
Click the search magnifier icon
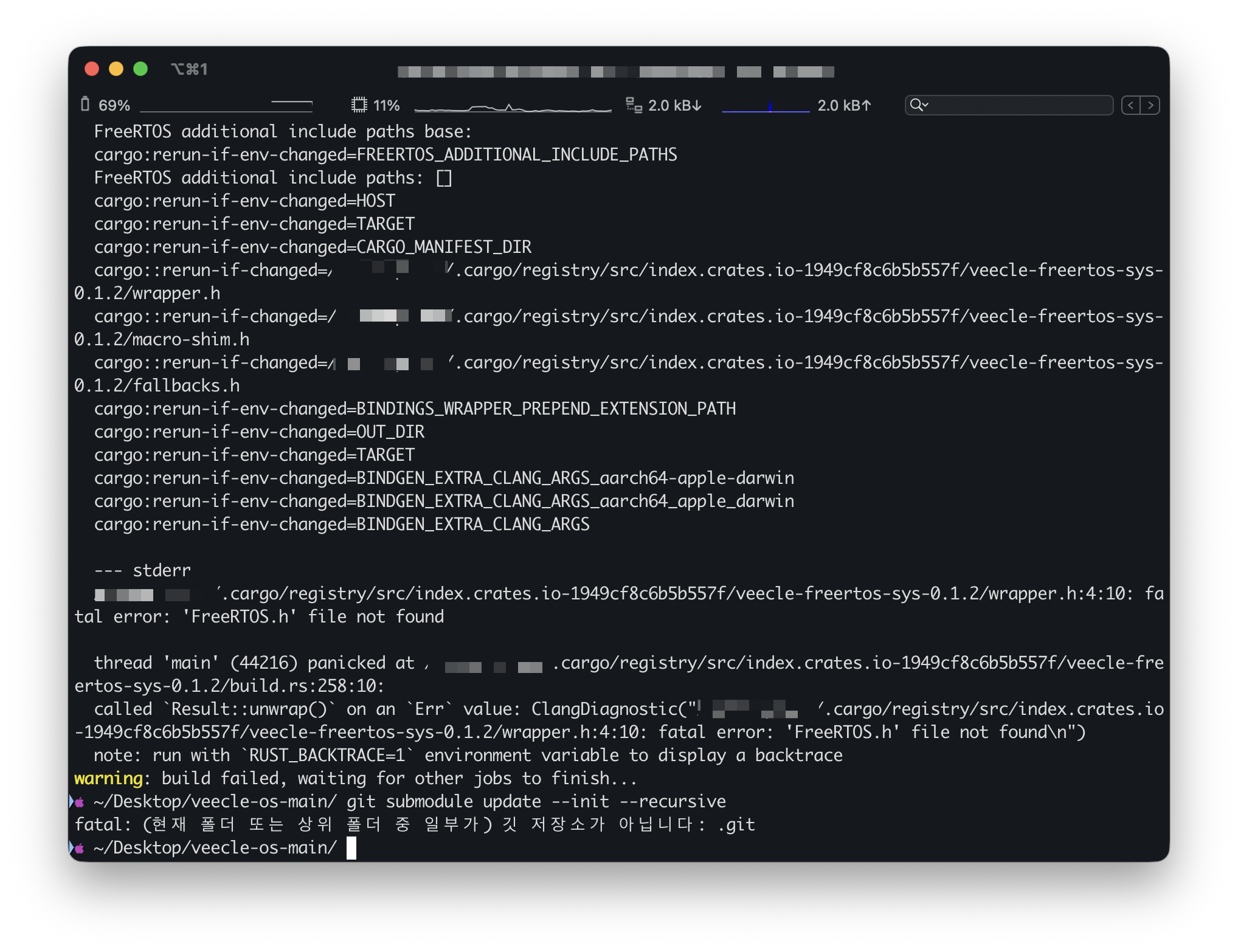coord(915,105)
